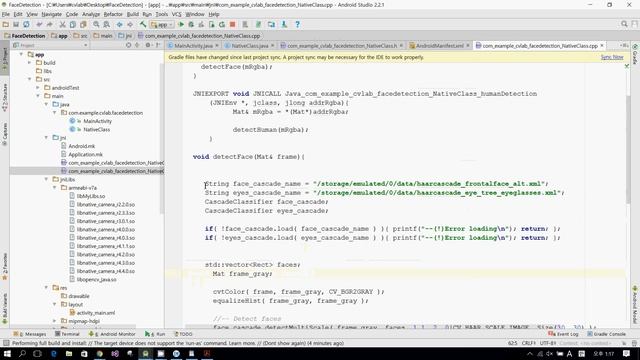Open the File menu

point(6,14)
